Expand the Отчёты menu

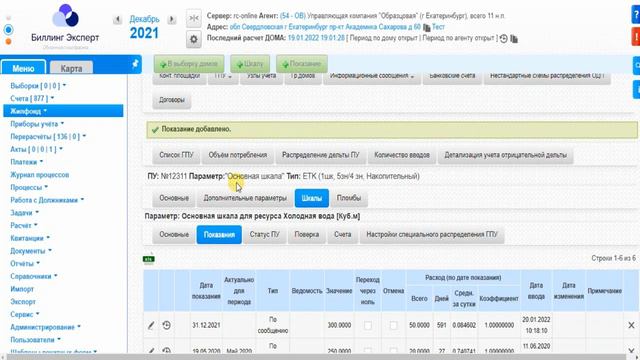pyautogui.click(x=25, y=263)
